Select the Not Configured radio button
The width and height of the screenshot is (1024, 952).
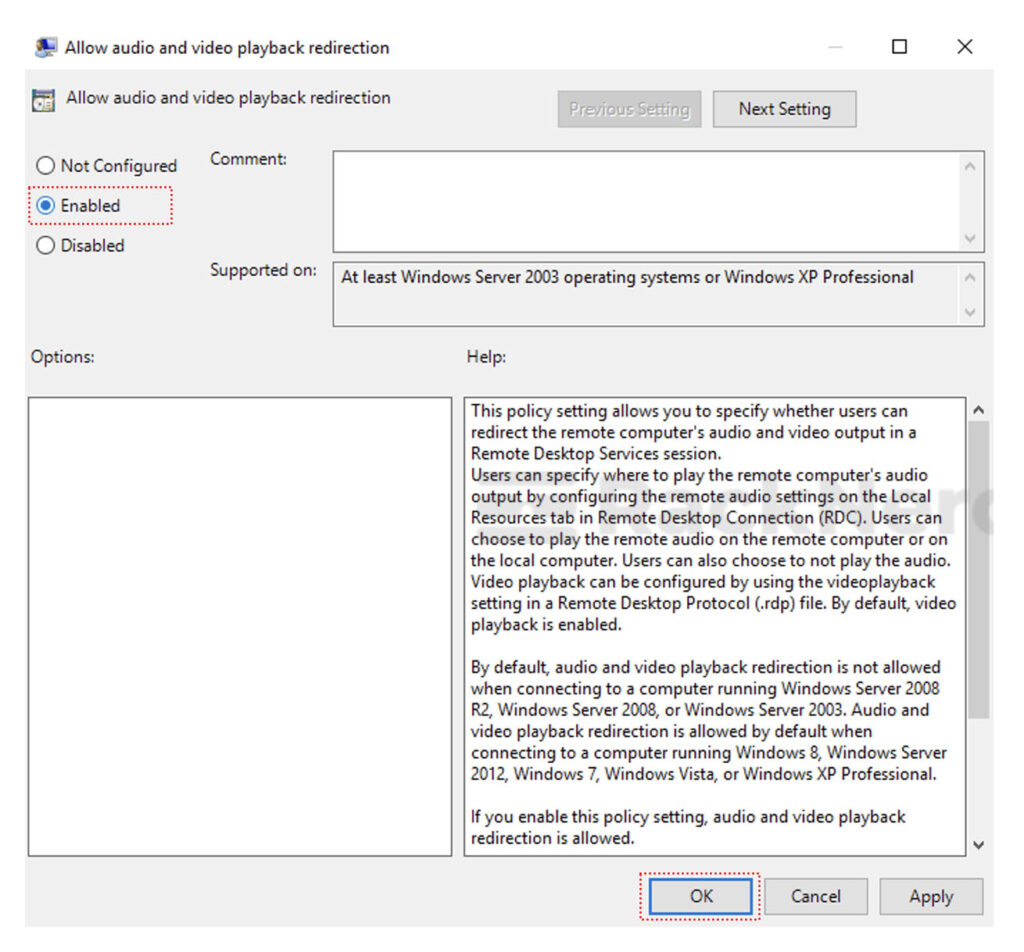[45, 165]
